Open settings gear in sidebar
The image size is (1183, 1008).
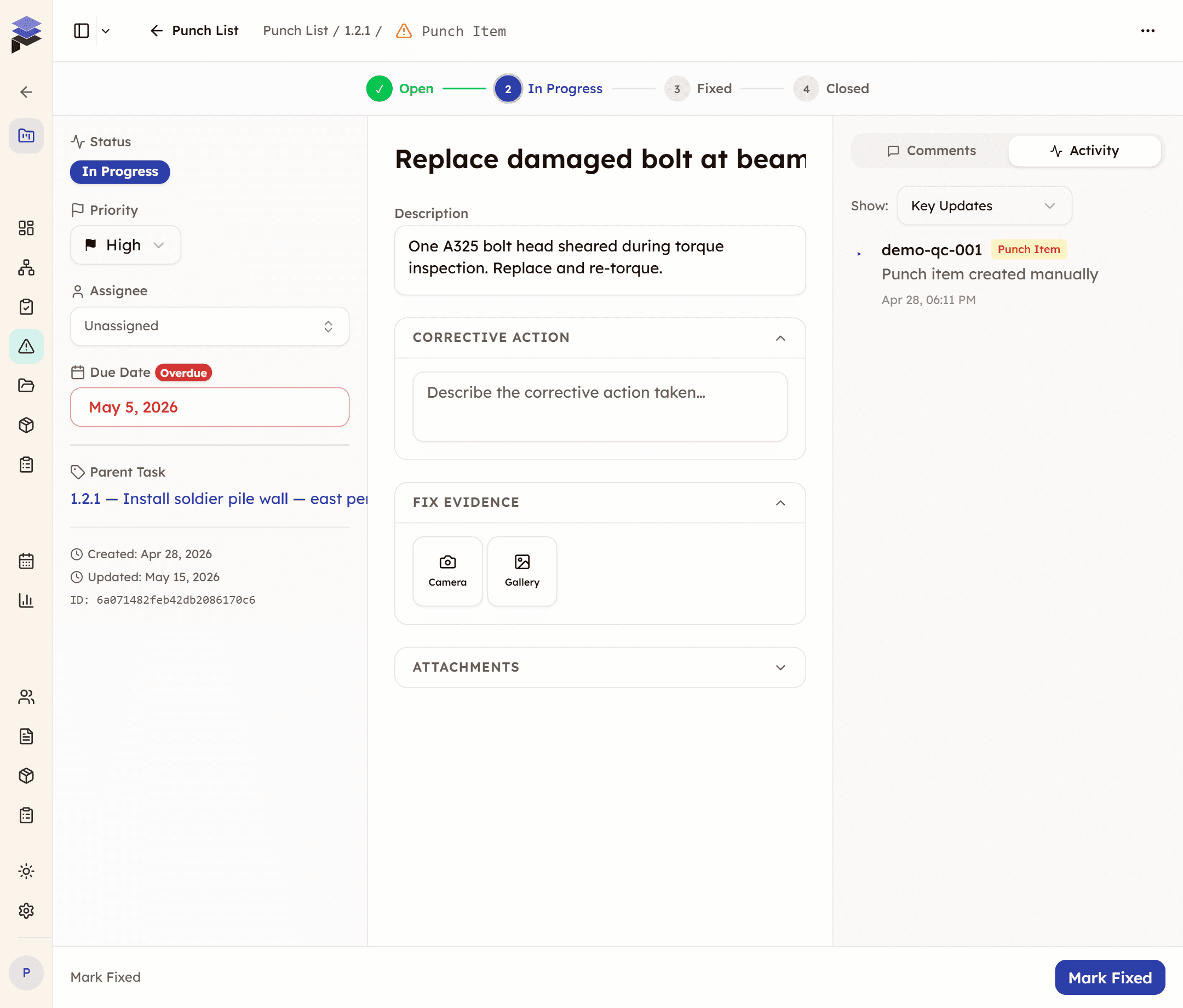click(x=26, y=910)
